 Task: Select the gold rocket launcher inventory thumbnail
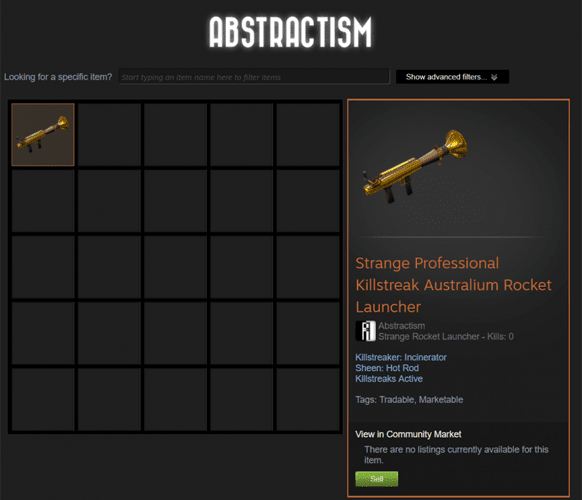[43, 134]
